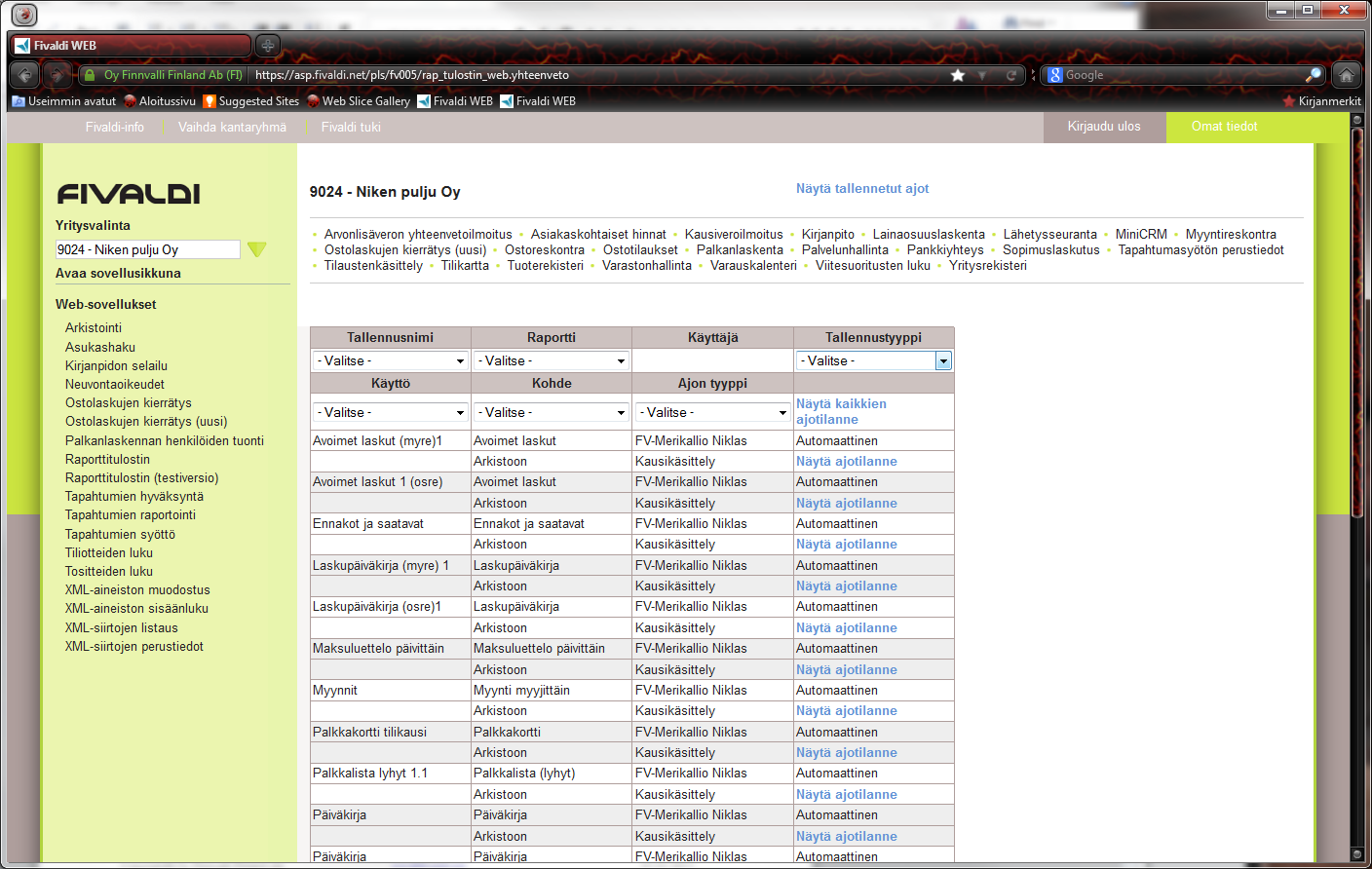
Task: Click the Laskupäiväkirja (osre)1 table cell
Action: point(390,607)
